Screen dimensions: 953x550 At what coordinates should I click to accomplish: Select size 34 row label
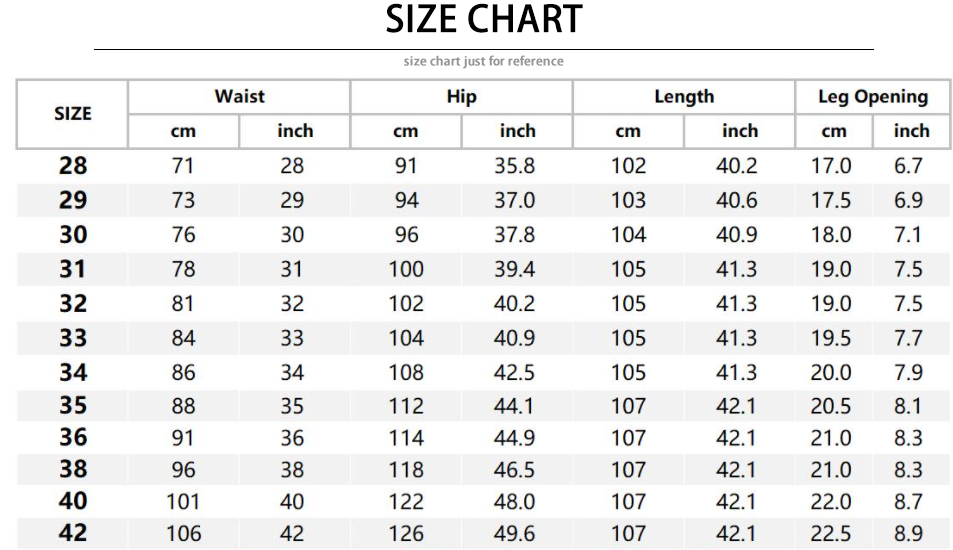(73, 372)
